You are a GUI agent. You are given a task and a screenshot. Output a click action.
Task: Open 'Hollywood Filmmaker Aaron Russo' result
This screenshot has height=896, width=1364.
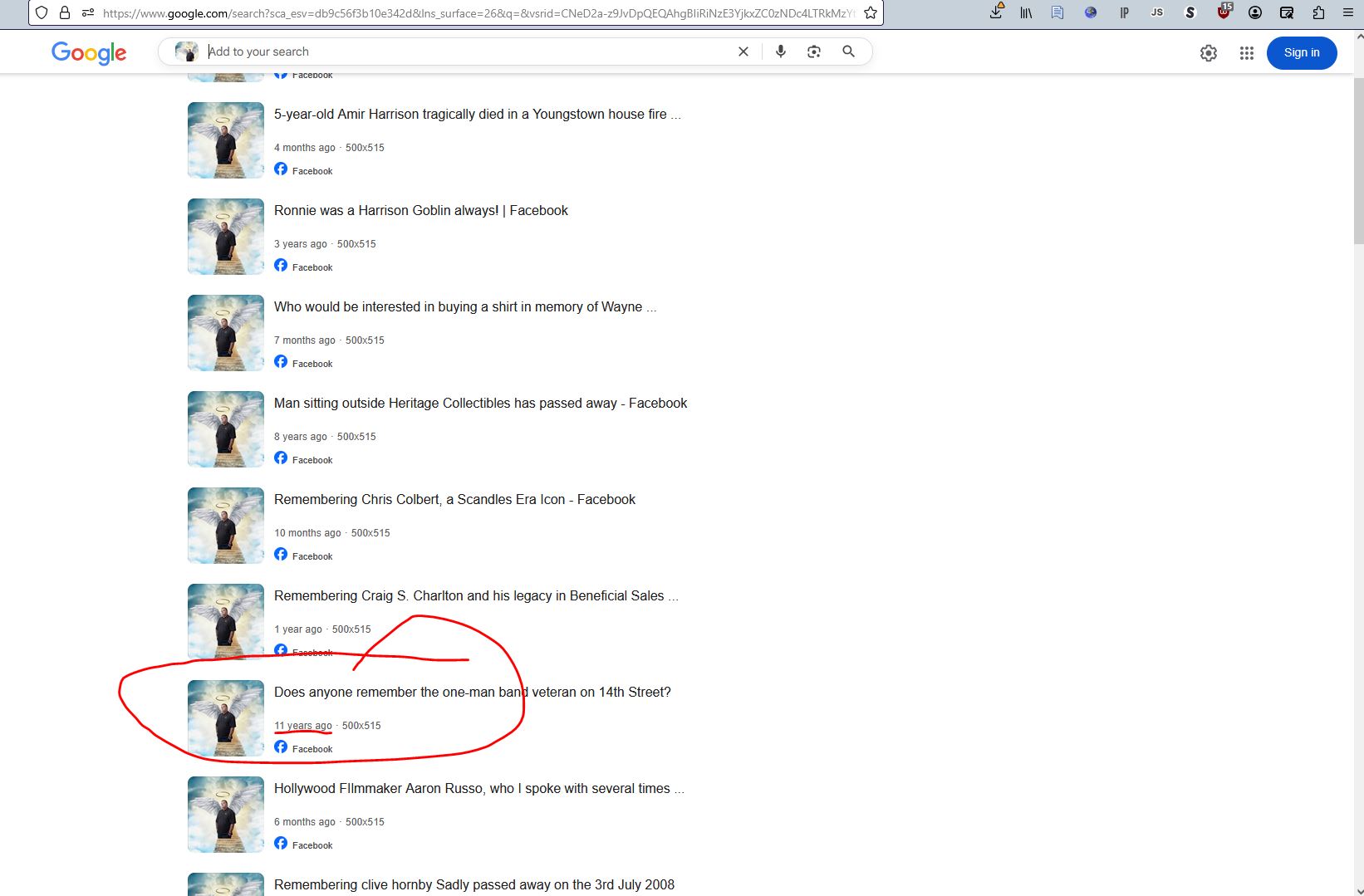479,789
